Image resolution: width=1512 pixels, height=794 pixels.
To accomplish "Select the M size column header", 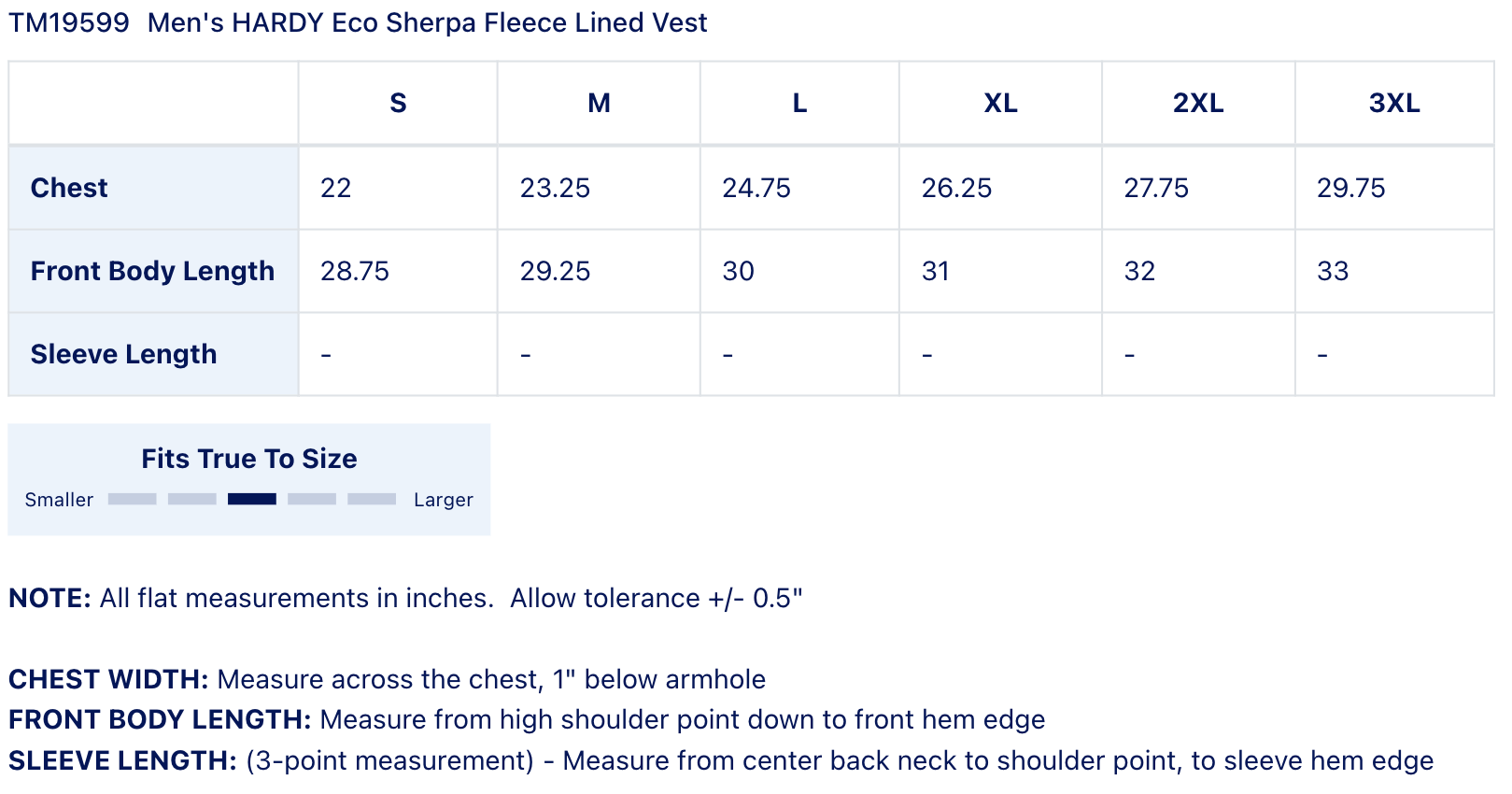I will tap(599, 103).
